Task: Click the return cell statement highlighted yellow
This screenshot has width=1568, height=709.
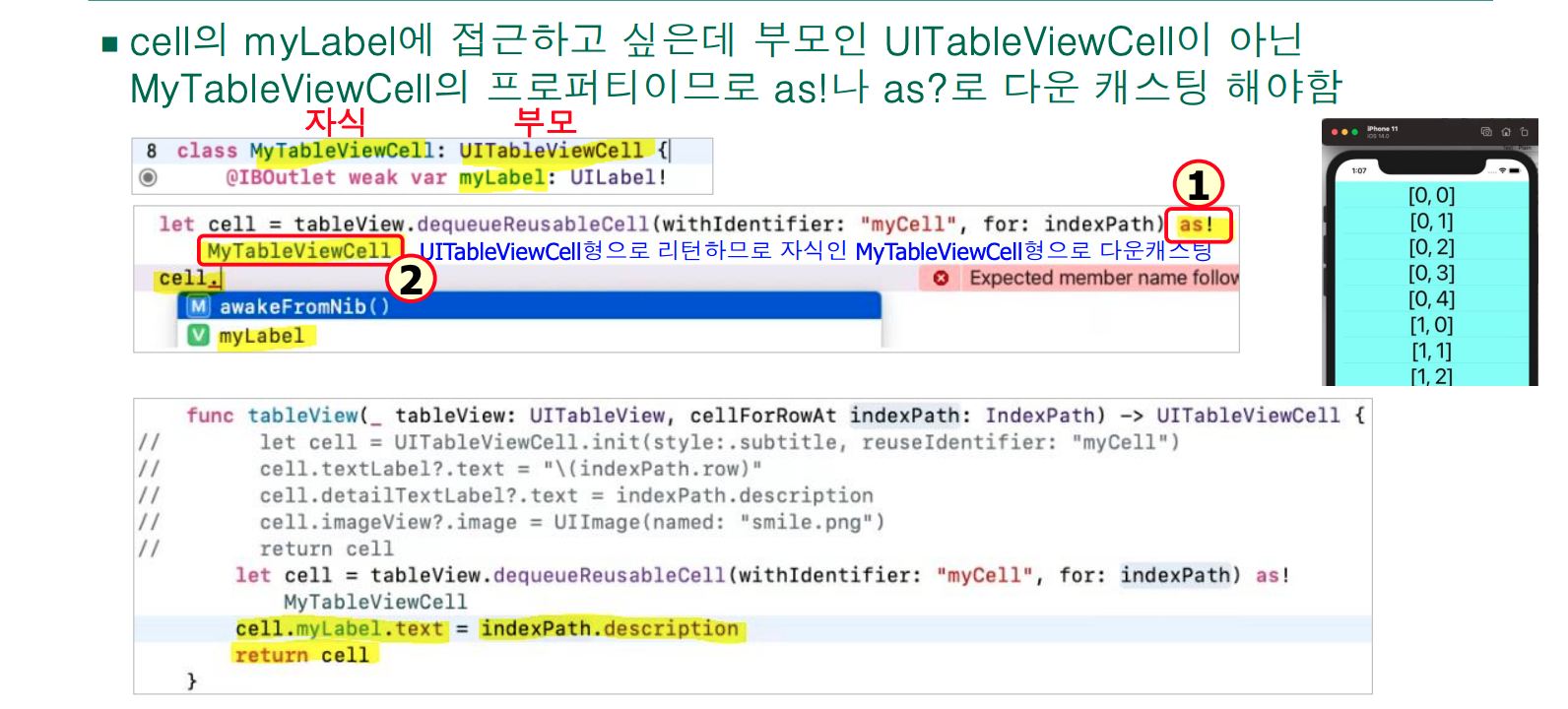Action: (x=301, y=655)
